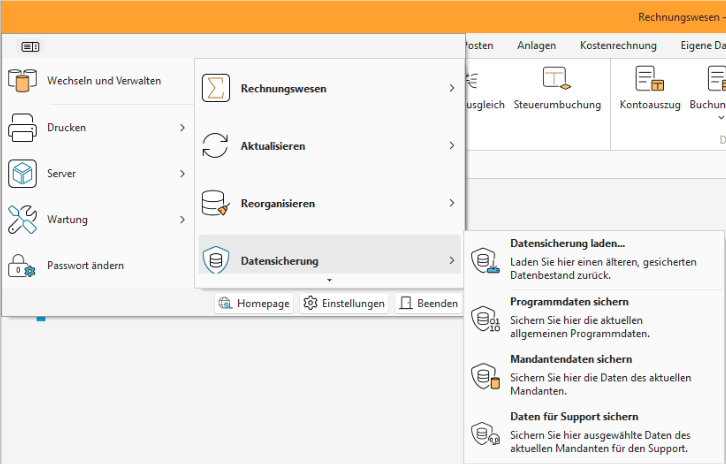Open the Kostenrechnung ribbon tab
Image resolution: width=726 pixels, height=464 pixels.
coord(618,45)
